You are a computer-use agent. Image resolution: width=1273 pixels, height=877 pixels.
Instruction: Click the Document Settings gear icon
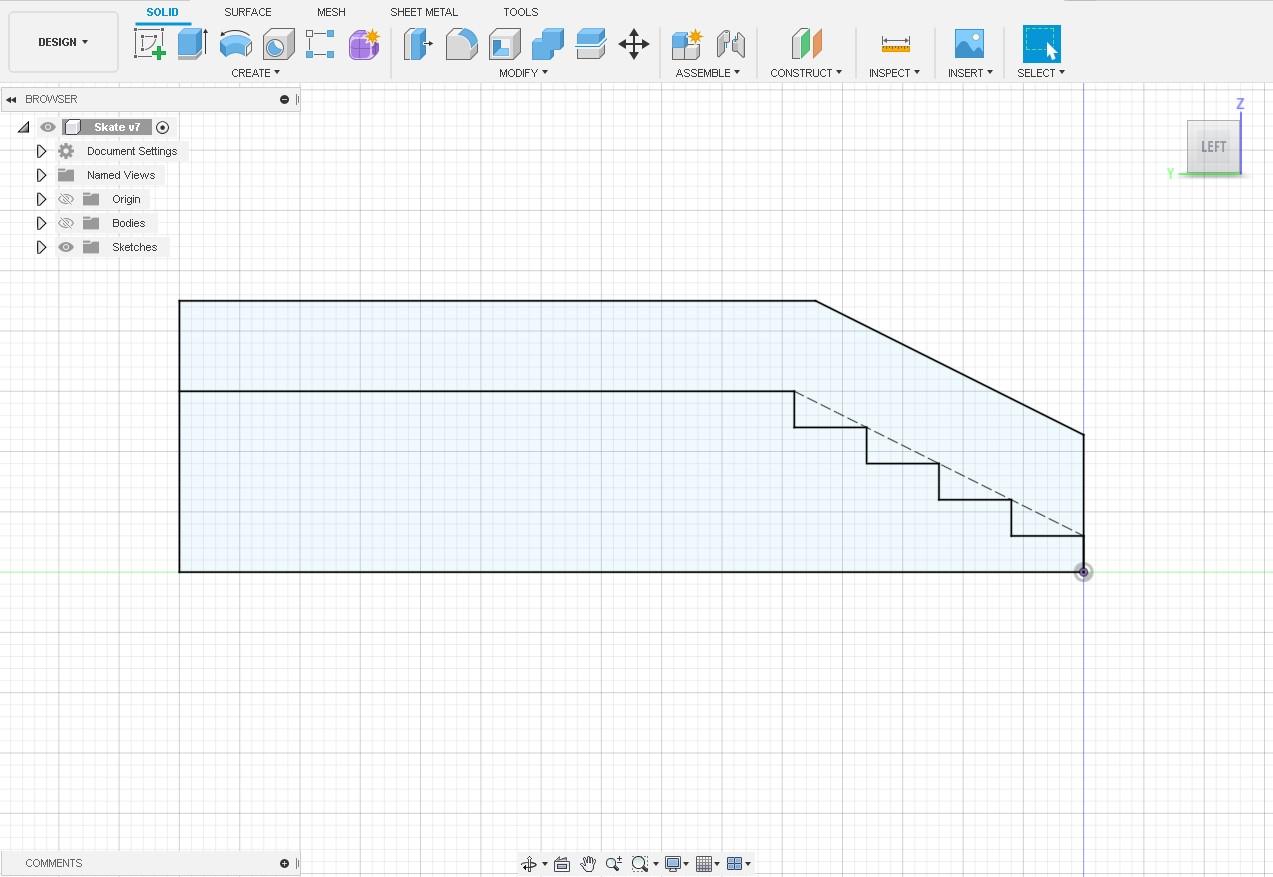pyautogui.click(x=66, y=151)
